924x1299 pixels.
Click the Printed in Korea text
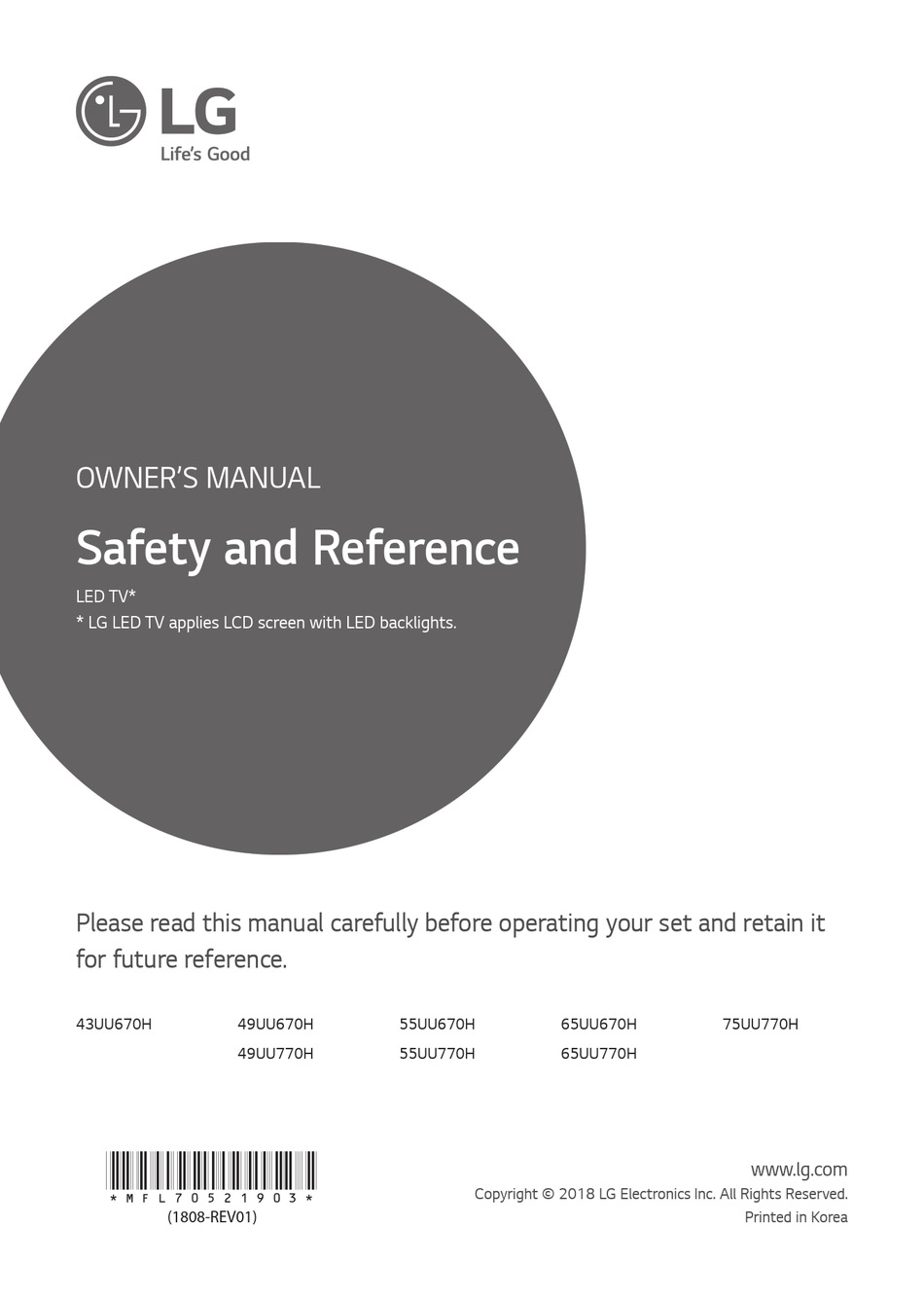click(796, 1217)
